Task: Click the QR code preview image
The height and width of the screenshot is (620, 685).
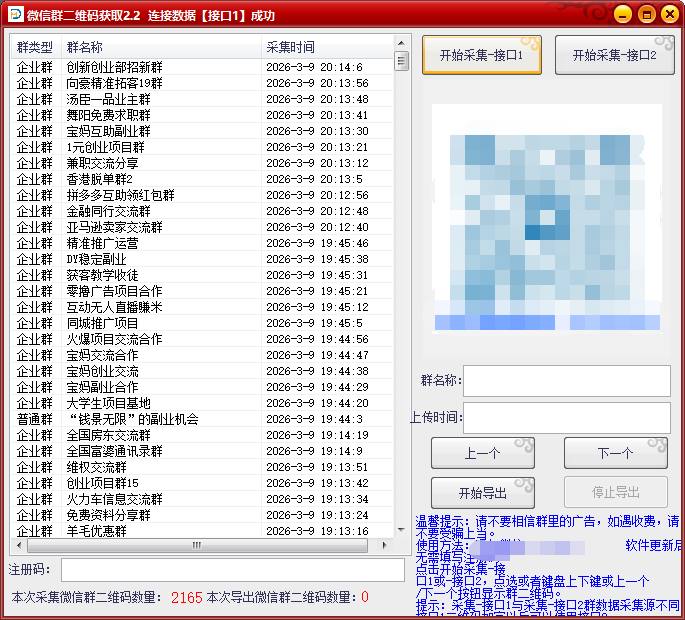Action: coord(547,218)
